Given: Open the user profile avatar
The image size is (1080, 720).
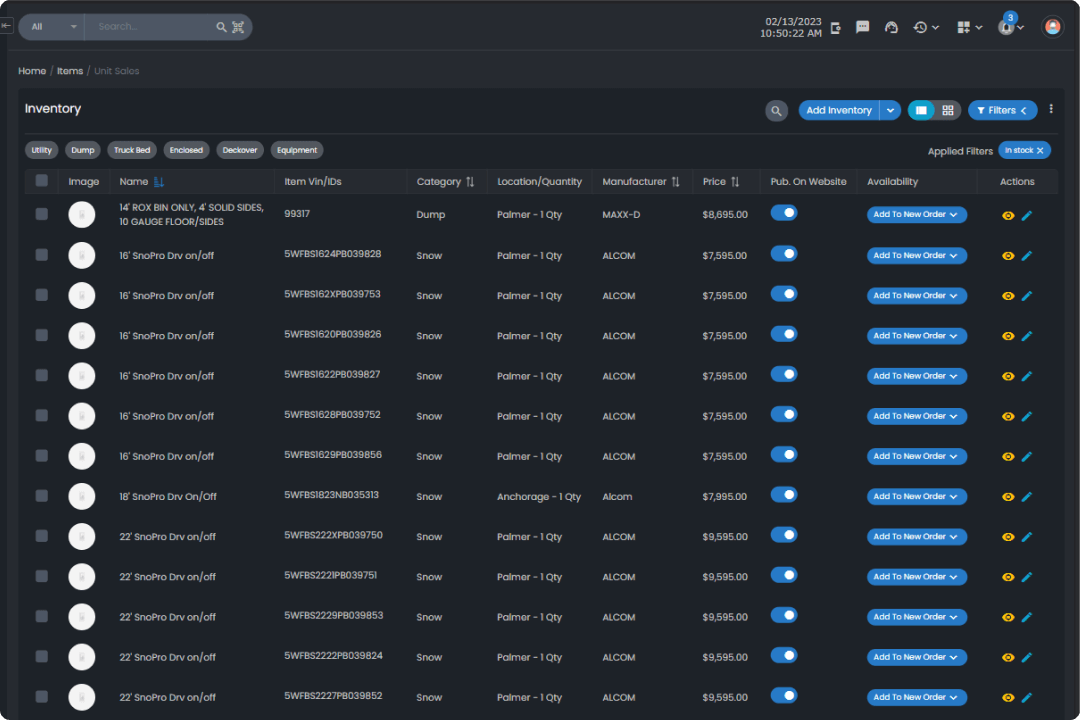Looking at the screenshot, I should [1052, 27].
